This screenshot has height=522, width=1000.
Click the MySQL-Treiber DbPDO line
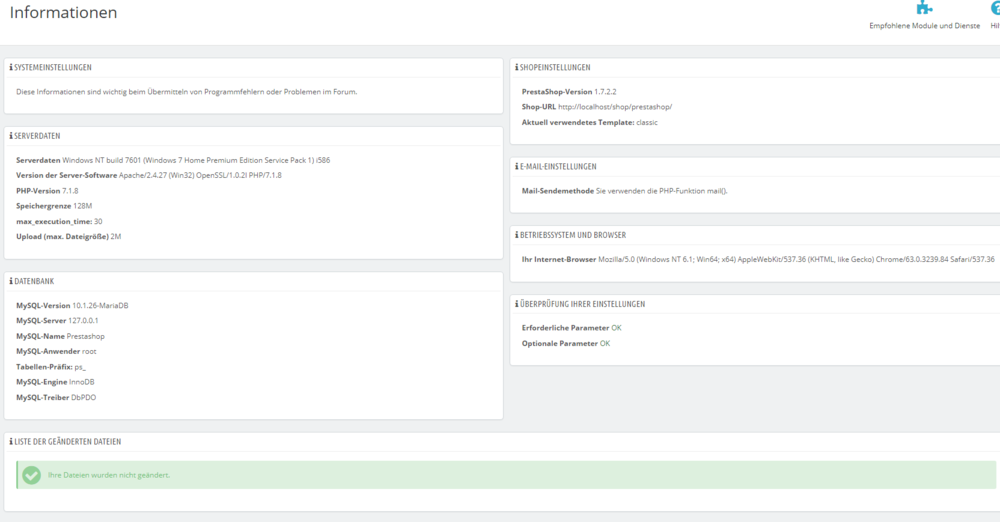click(x=56, y=398)
